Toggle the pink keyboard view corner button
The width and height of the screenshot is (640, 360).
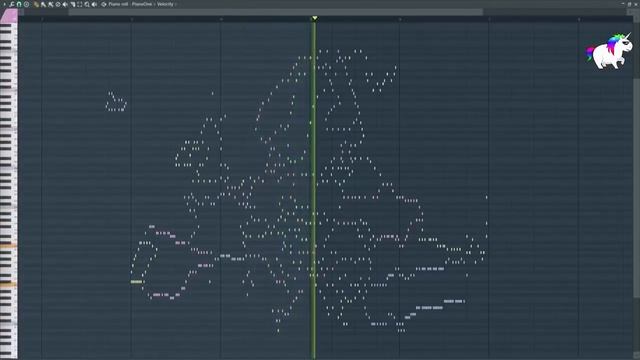9,16
